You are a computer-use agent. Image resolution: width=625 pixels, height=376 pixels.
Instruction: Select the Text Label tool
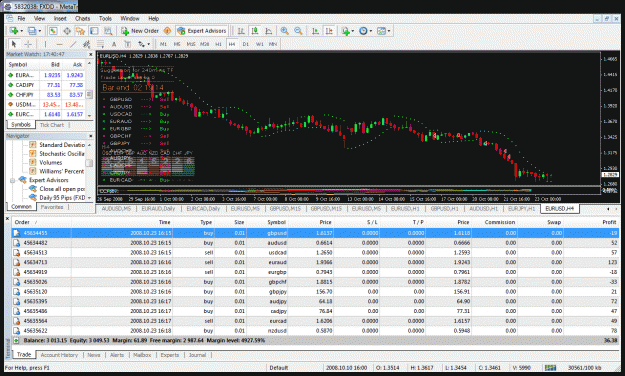[128, 44]
